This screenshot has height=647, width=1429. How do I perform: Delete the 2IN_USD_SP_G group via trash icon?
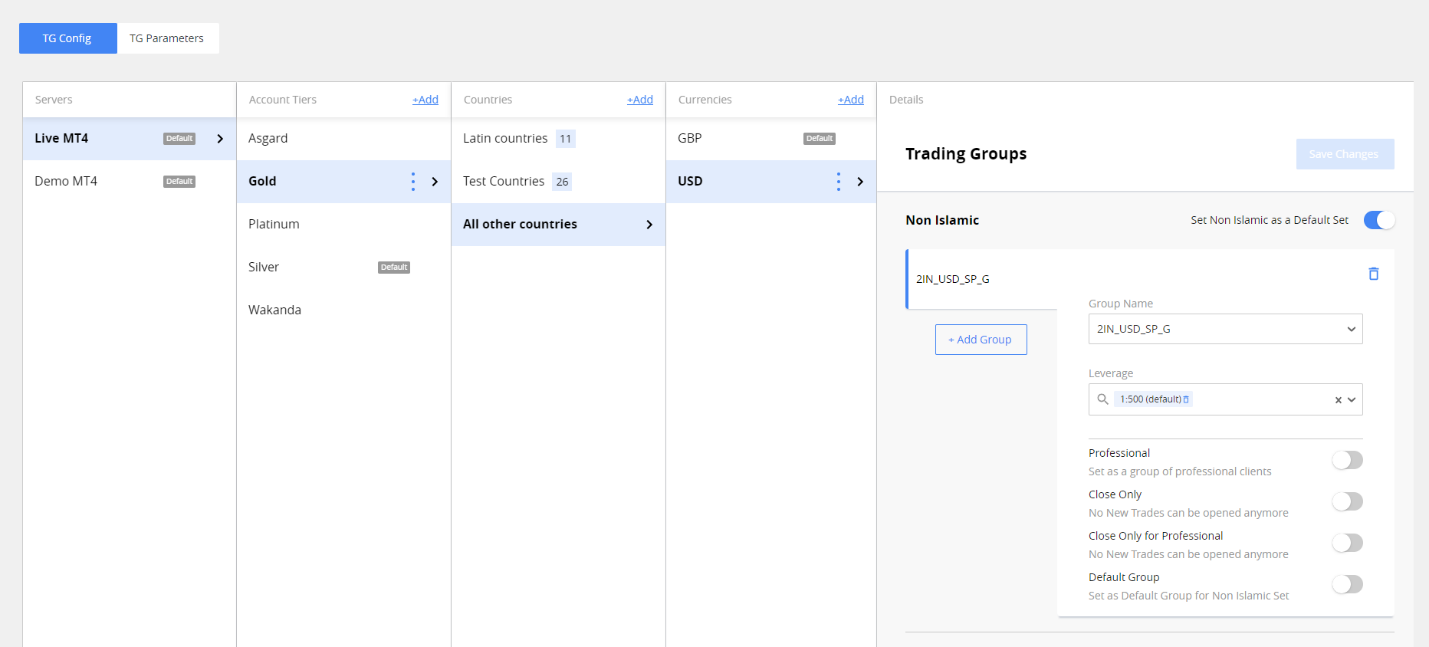pos(1373,273)
